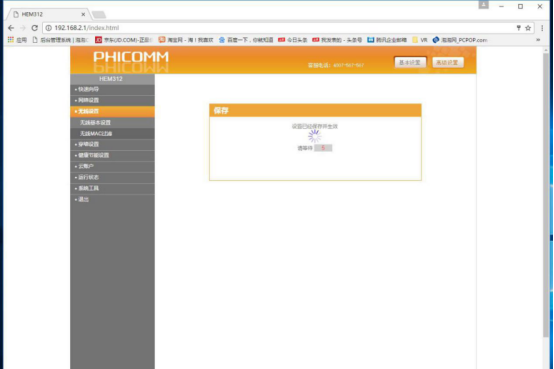
Task: Bookmark this page with the star icon
Action: coord(528,28)
